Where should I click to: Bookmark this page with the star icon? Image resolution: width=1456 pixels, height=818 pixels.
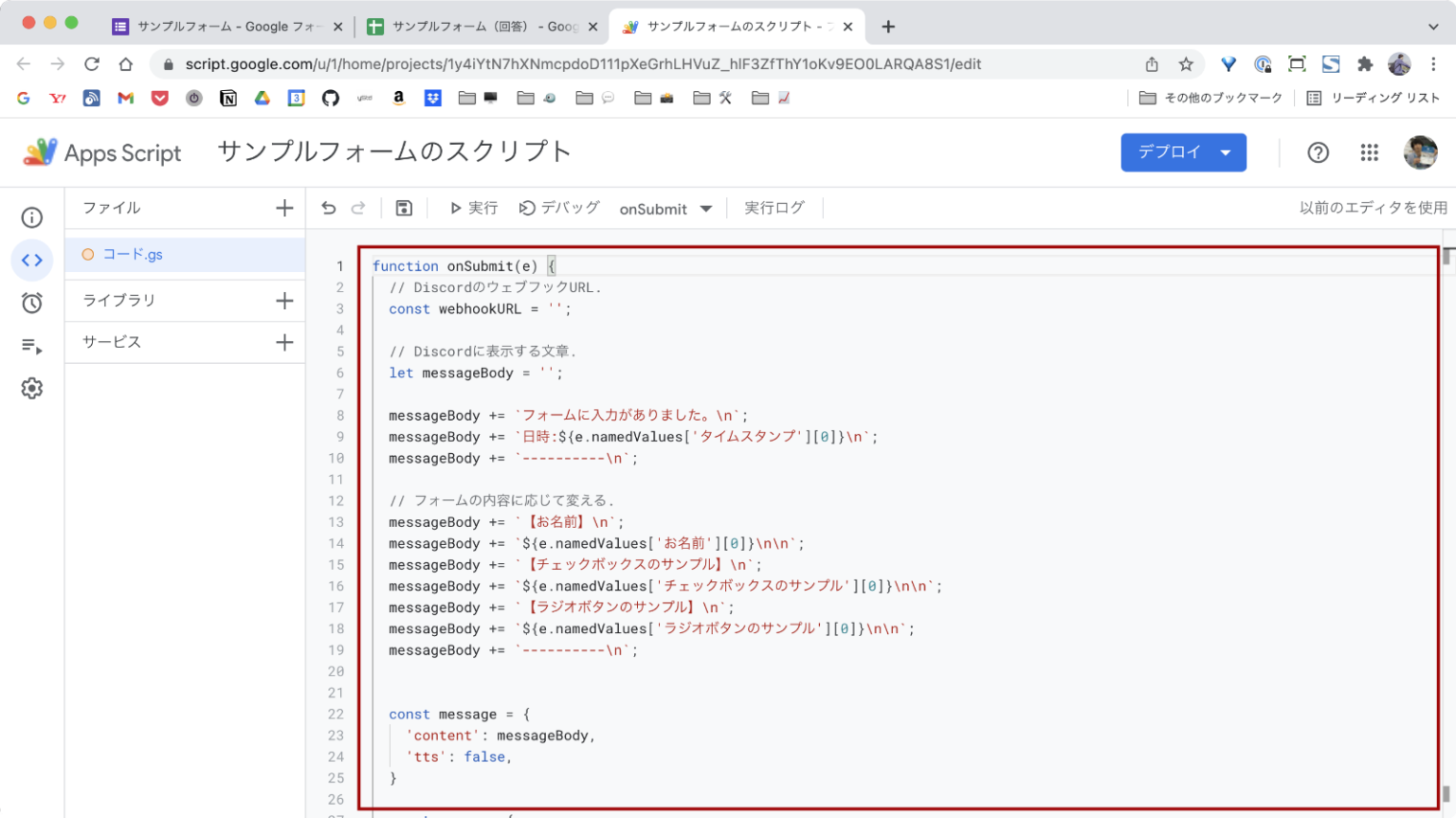coord(1186,64)
